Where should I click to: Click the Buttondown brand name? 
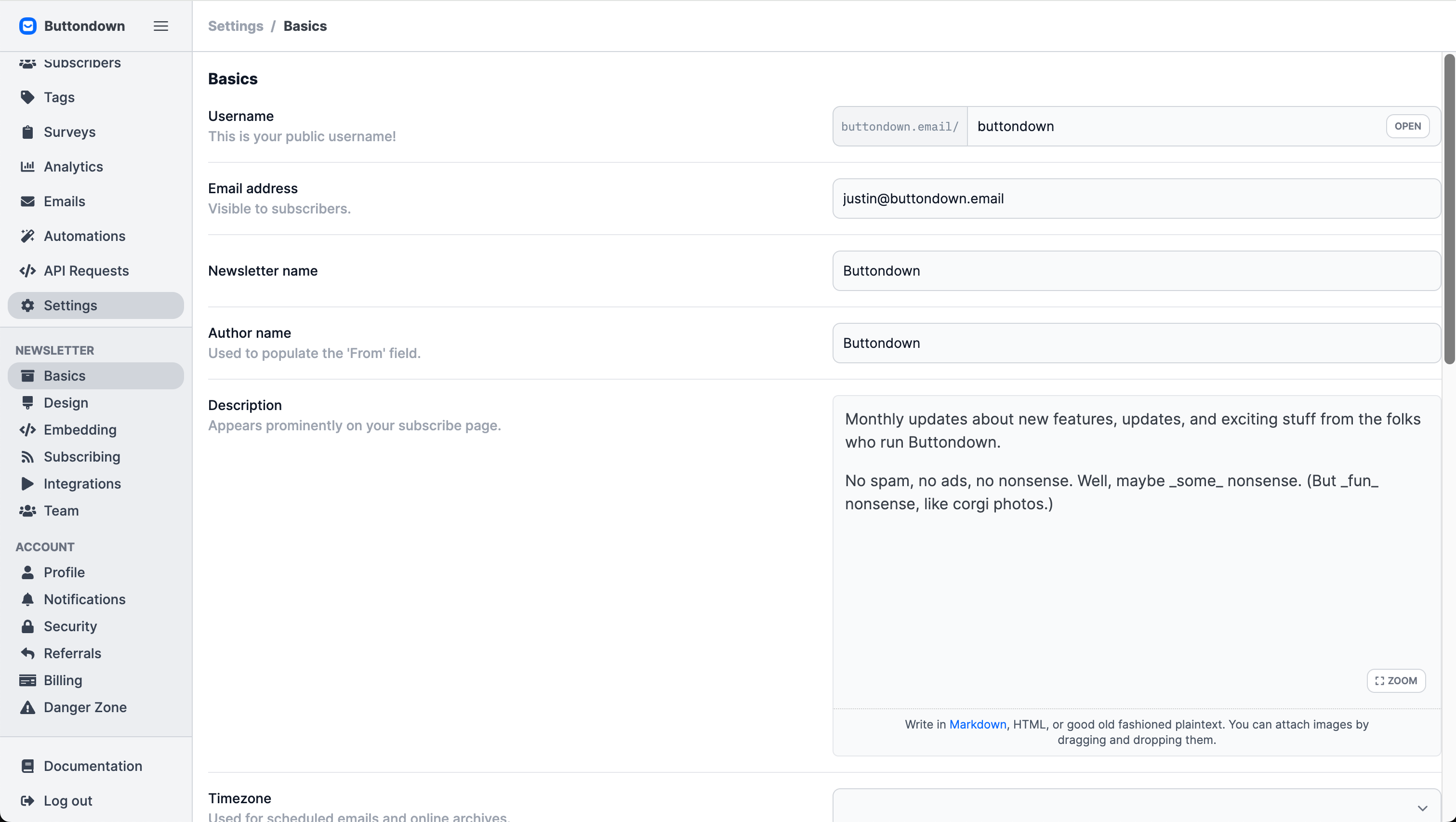84,26
